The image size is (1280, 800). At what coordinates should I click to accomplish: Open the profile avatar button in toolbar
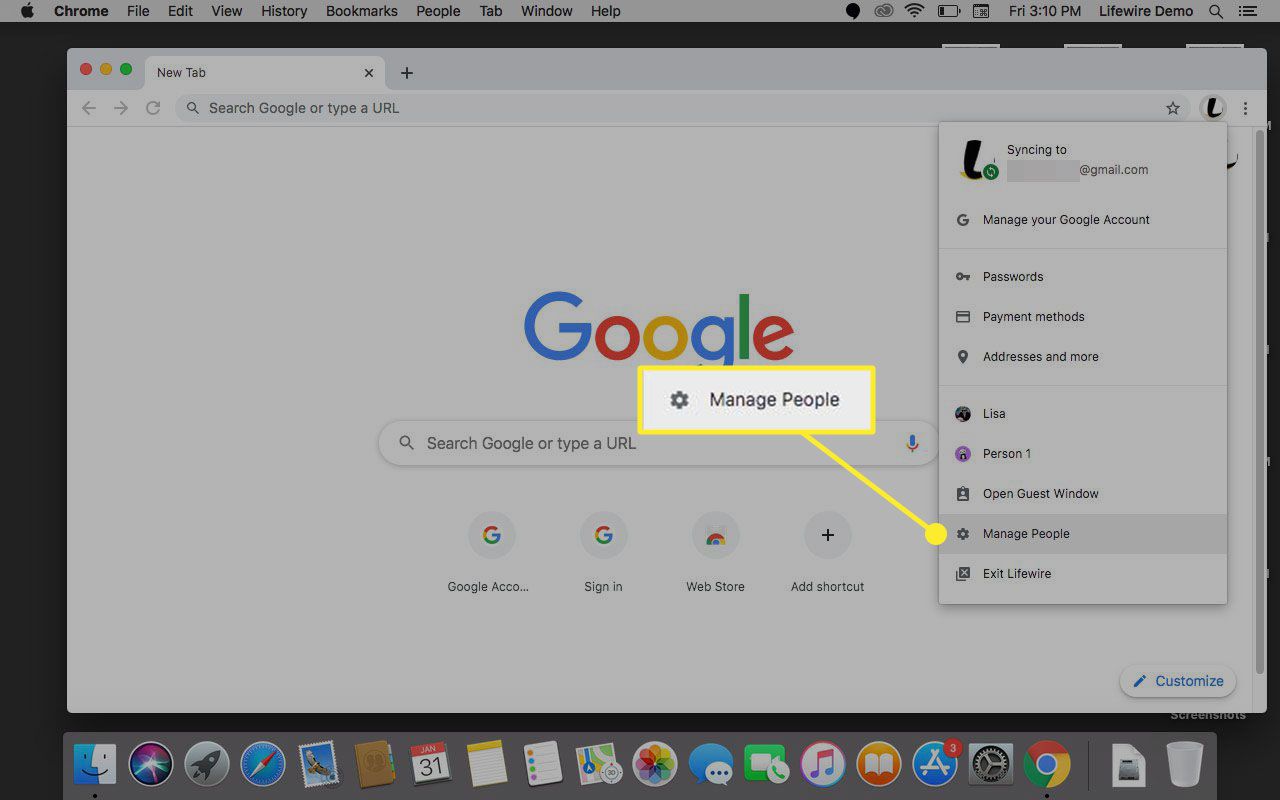1213,108
